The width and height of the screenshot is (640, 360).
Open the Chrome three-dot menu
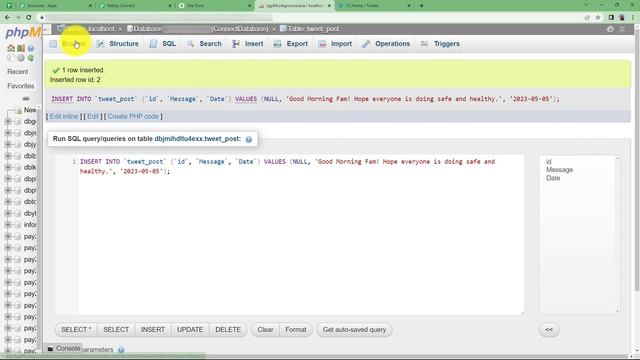pyautogui.click(x=633, y=17)
